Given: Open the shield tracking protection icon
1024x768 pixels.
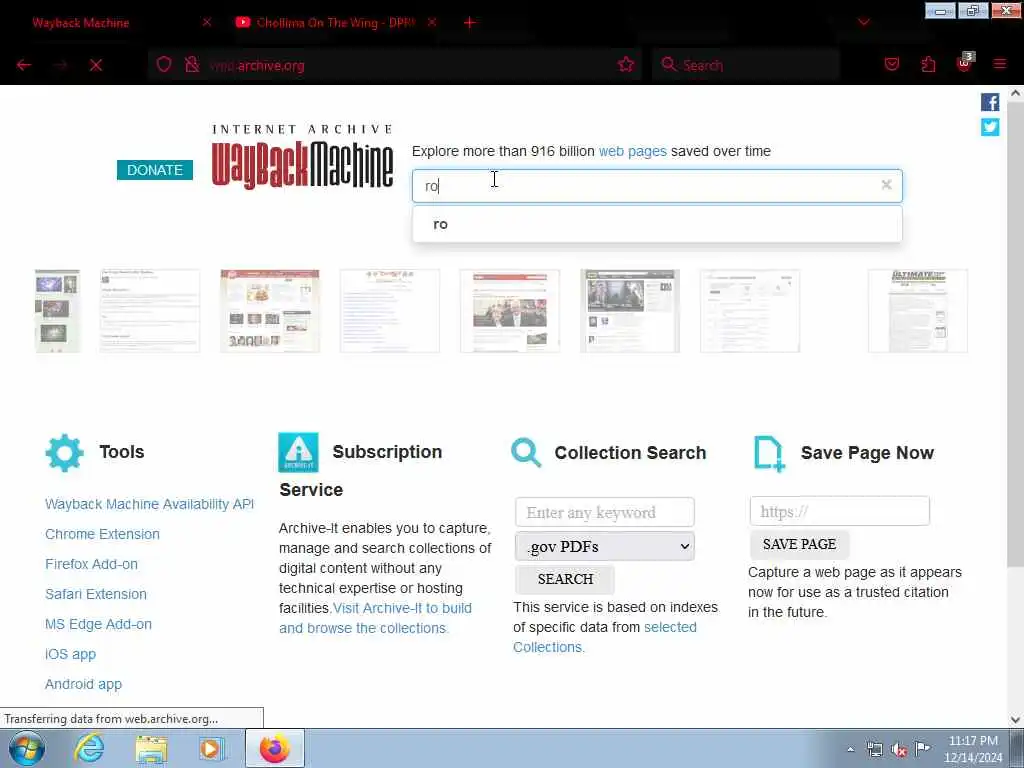Looking at the screenshot, I should pos(164,65).
